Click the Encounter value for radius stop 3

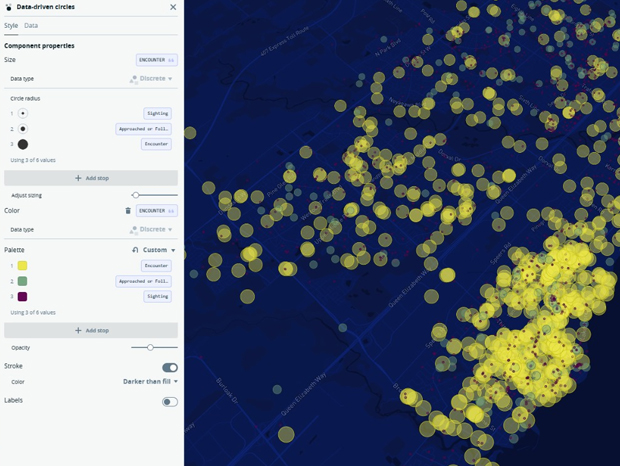[x=156, y=144]
